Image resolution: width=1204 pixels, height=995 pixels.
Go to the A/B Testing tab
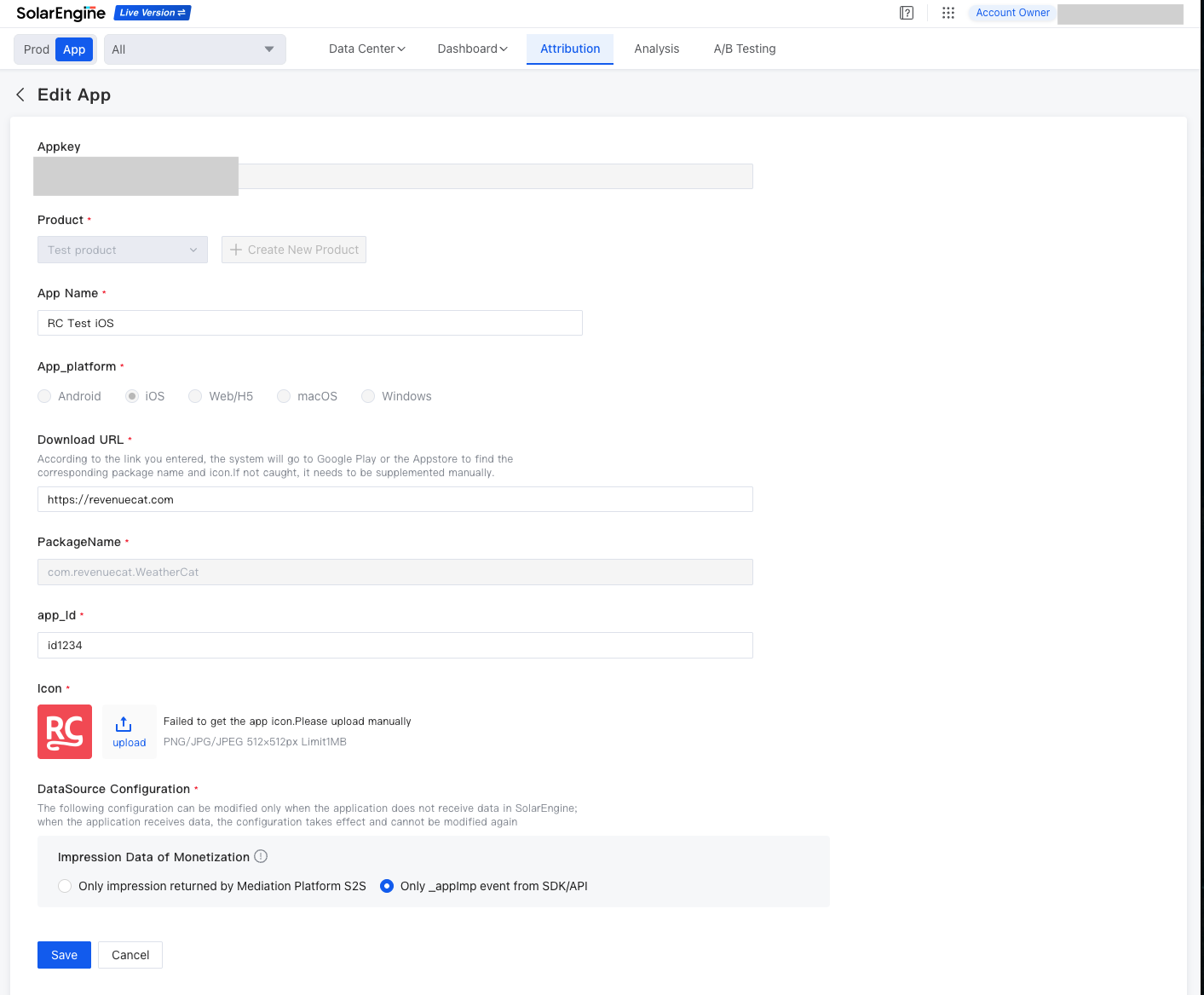click(744, 49)
